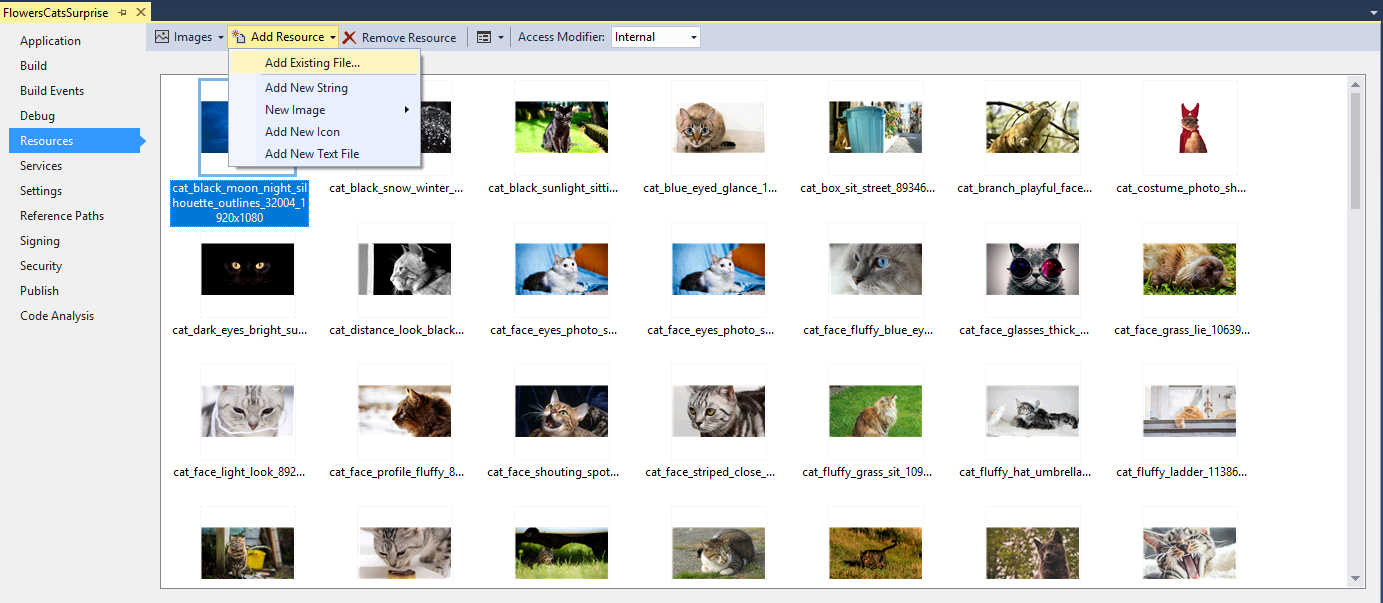Select the cat_dark_eyes_bright thumbnail
This screenshot has height=603, width=1383.
(247, 269)
